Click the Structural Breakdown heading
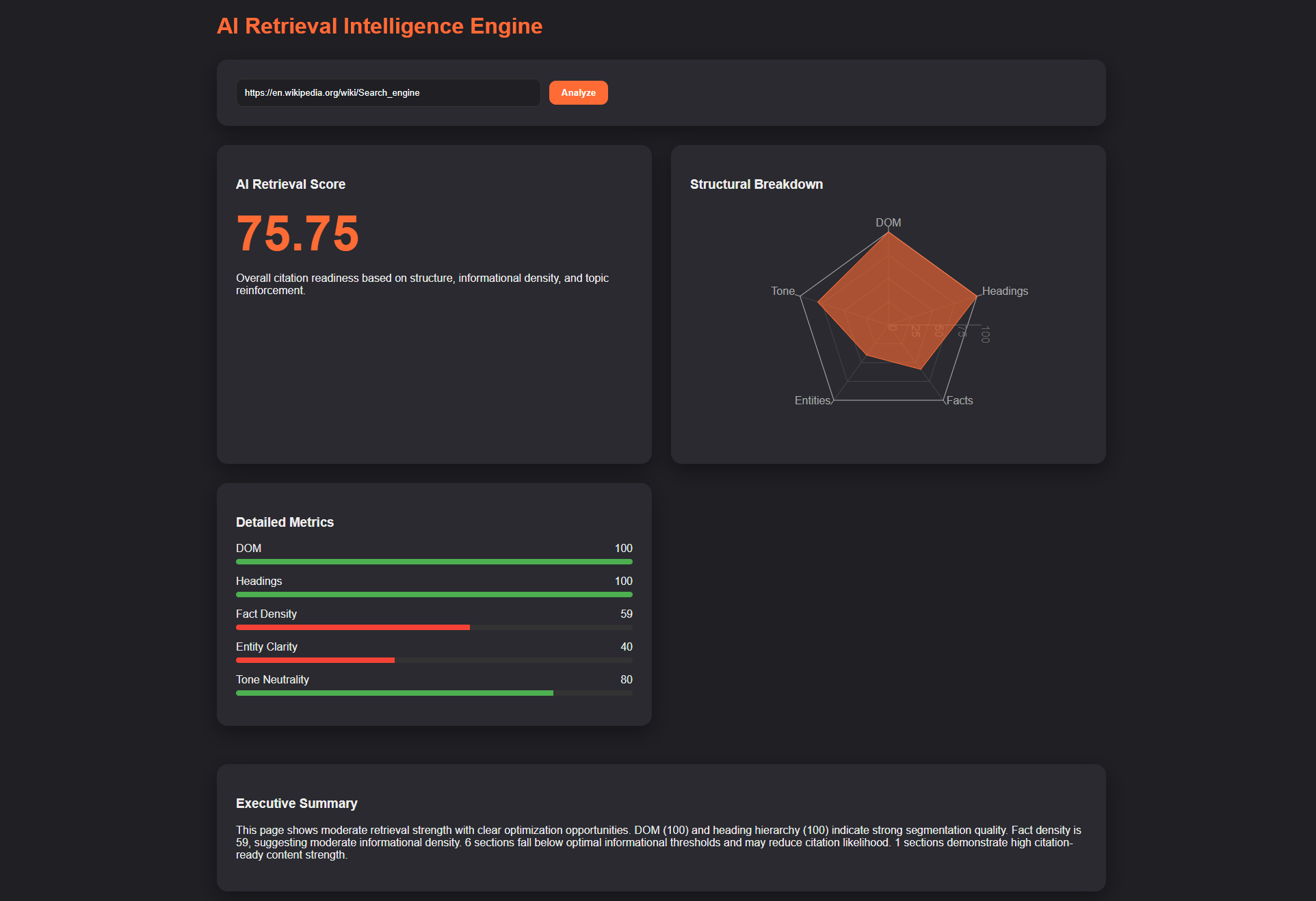The height and width of the screenshot is (901, 1316). tap(756, 183)
